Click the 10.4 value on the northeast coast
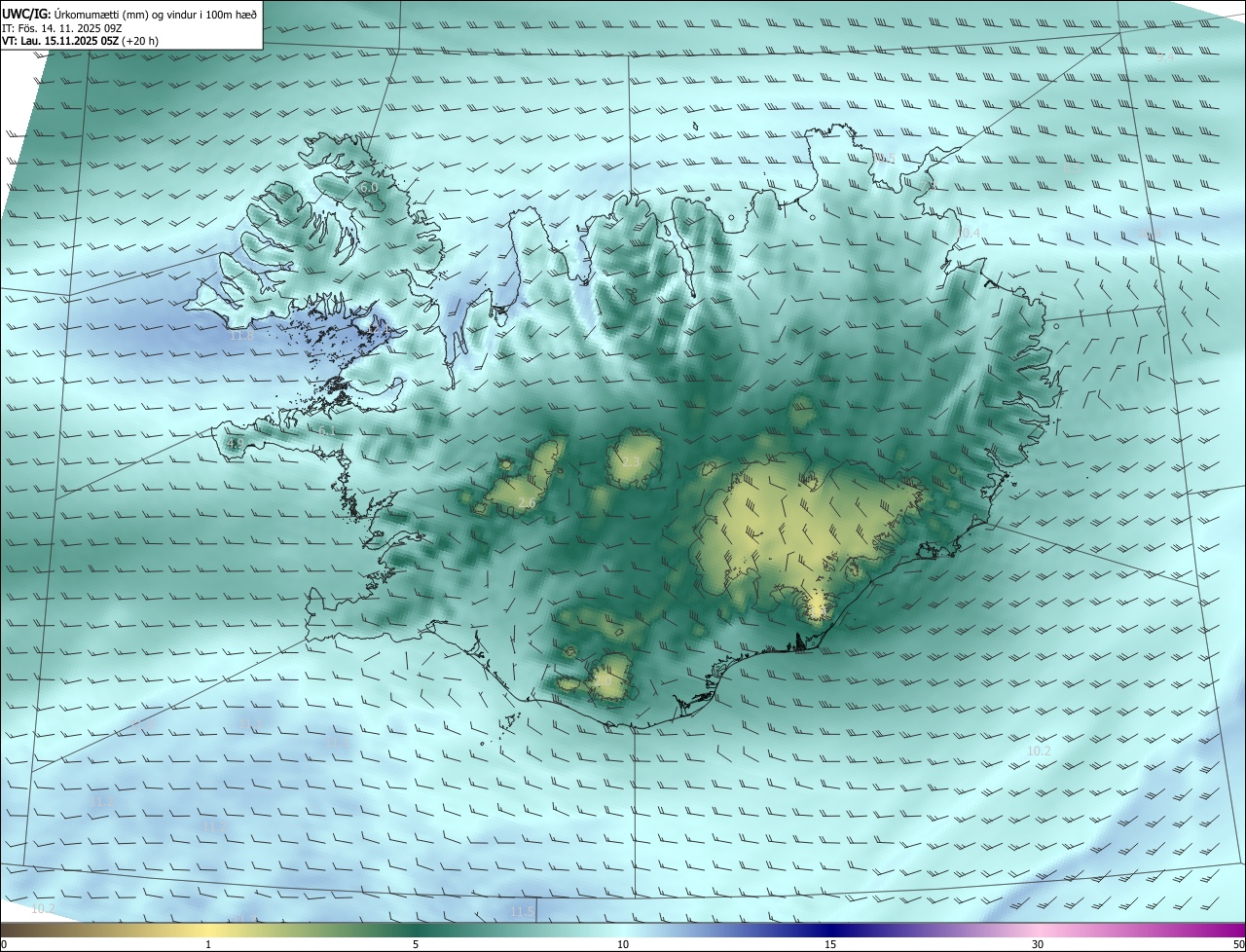The width and height of the screenshot is (1246, 952). coord(969,233)
